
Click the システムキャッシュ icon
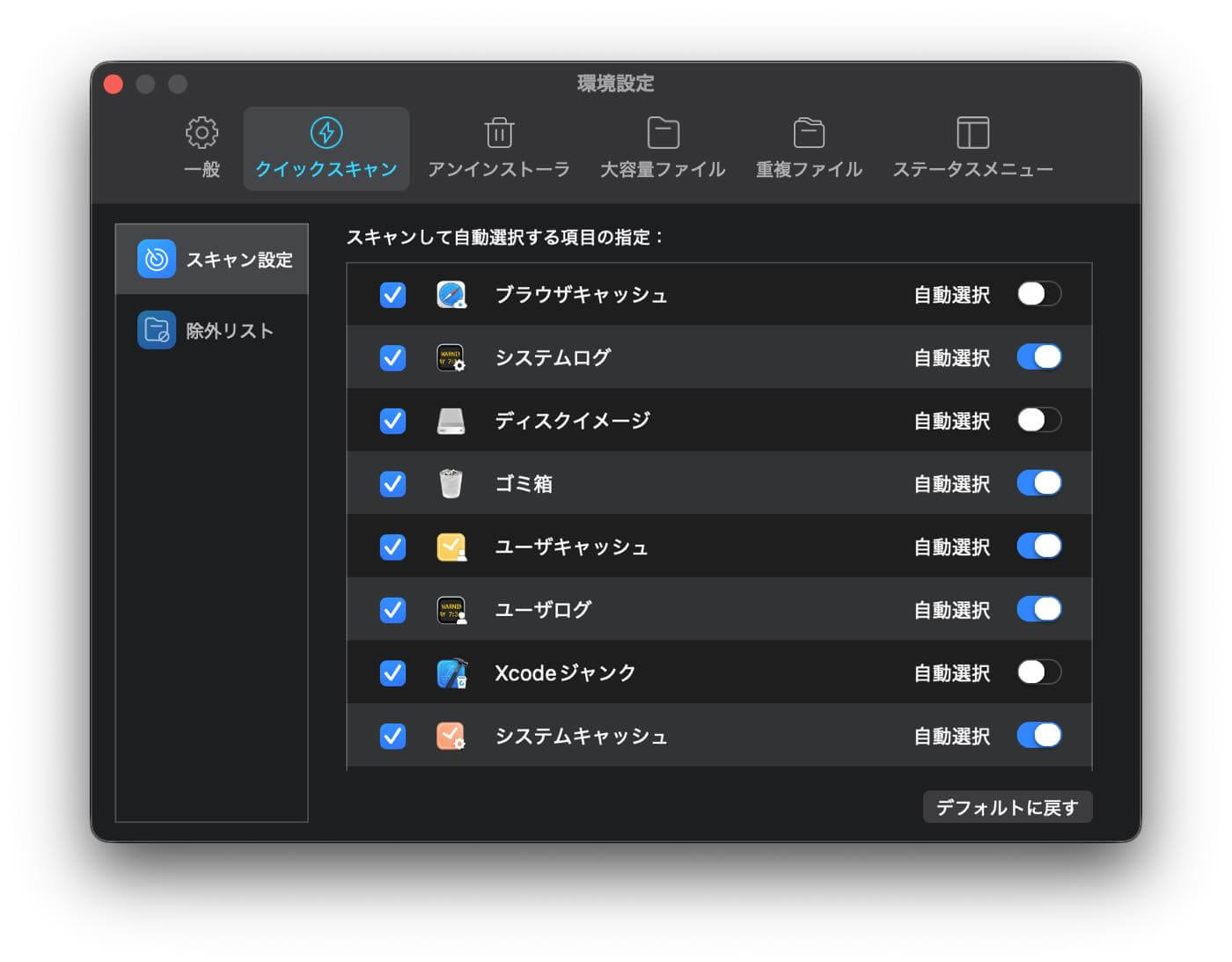coord(451,736)
